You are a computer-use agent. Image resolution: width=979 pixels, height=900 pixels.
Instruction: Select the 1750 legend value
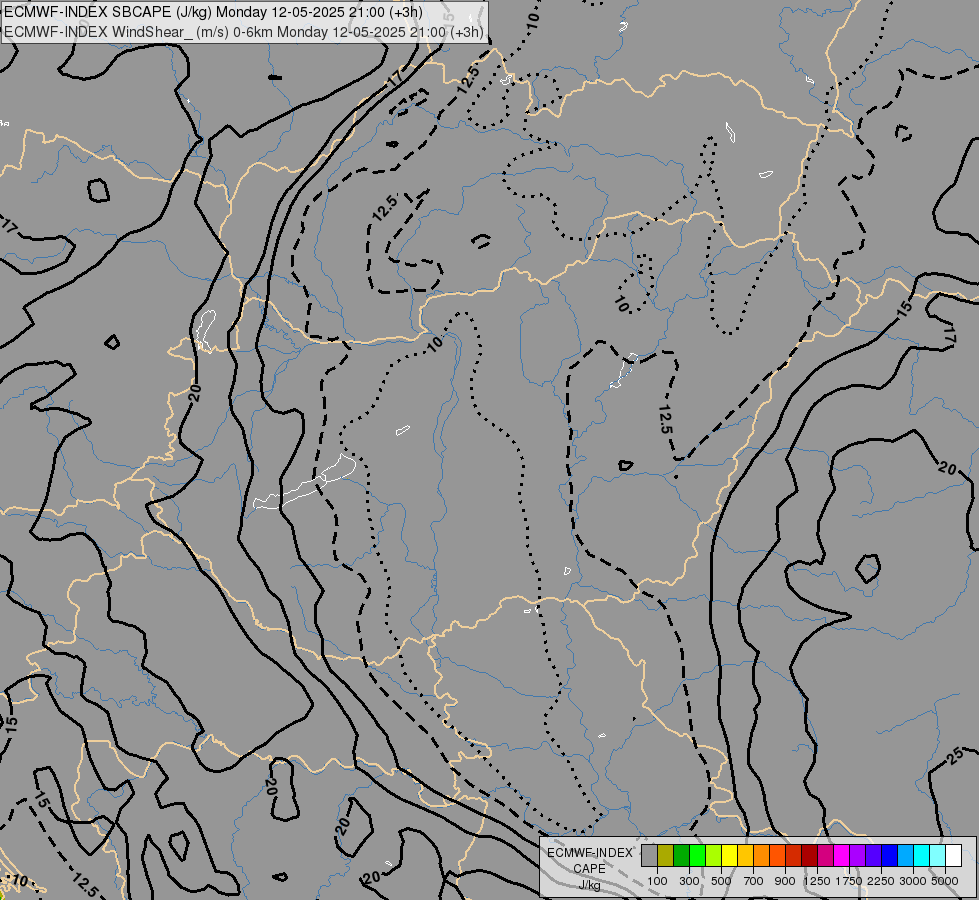849,881
